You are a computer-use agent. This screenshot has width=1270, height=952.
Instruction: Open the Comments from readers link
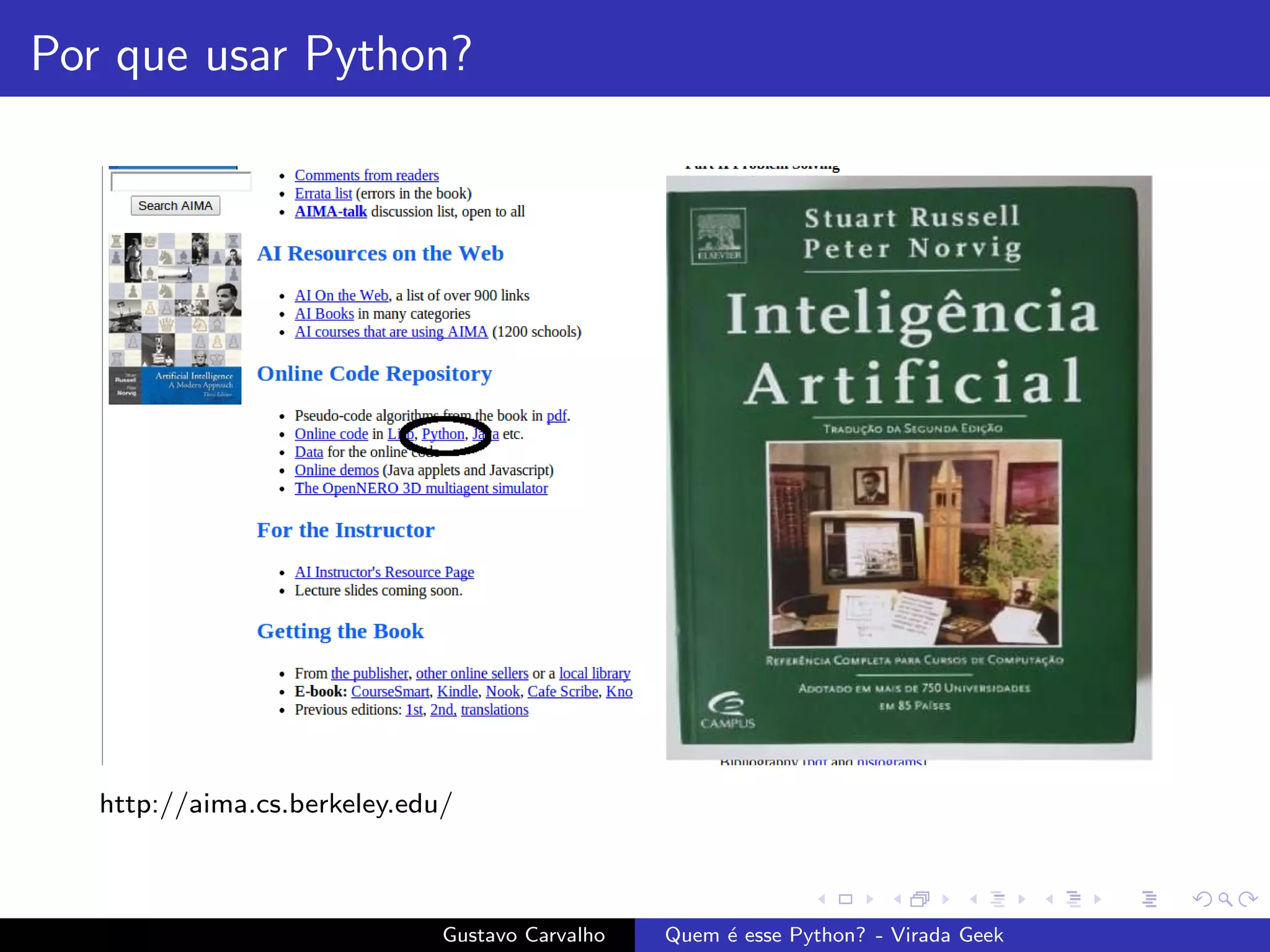366,175
